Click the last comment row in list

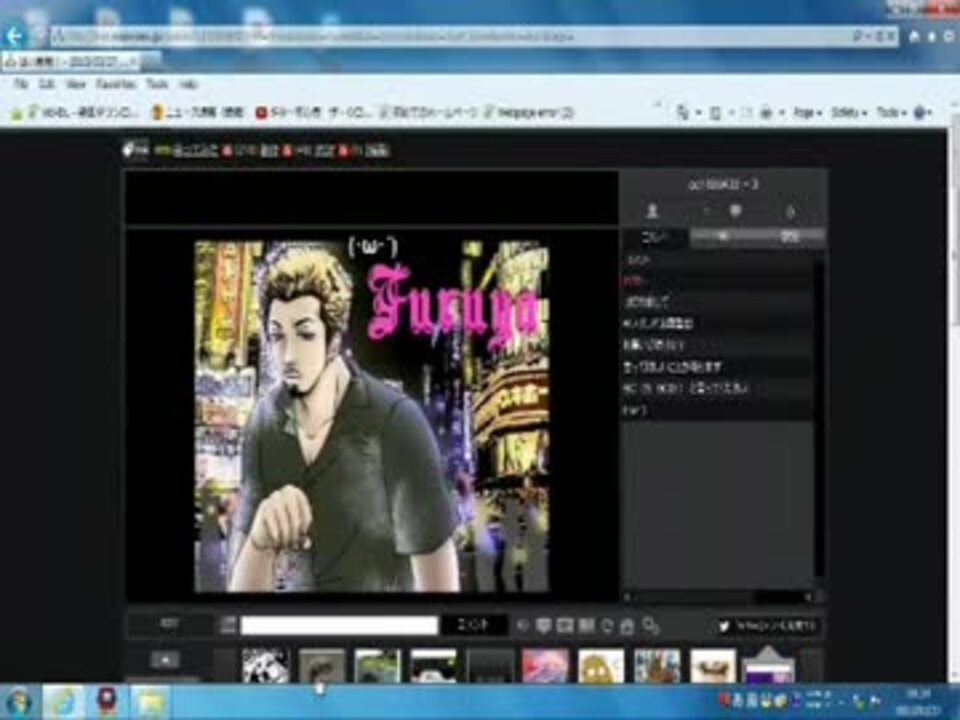tap(717, 410)
